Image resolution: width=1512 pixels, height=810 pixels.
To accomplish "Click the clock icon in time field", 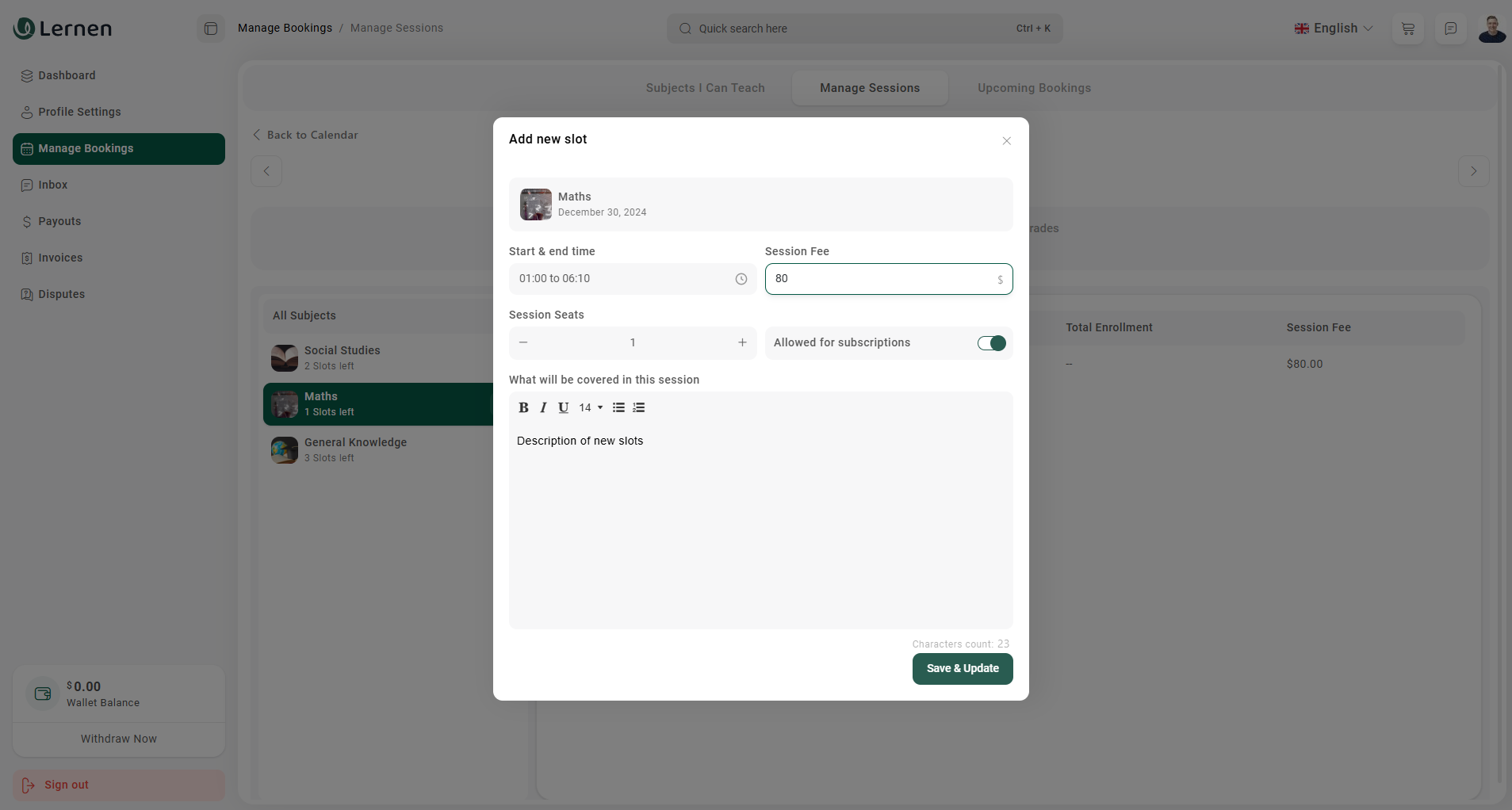I will [x=741, y=279].
